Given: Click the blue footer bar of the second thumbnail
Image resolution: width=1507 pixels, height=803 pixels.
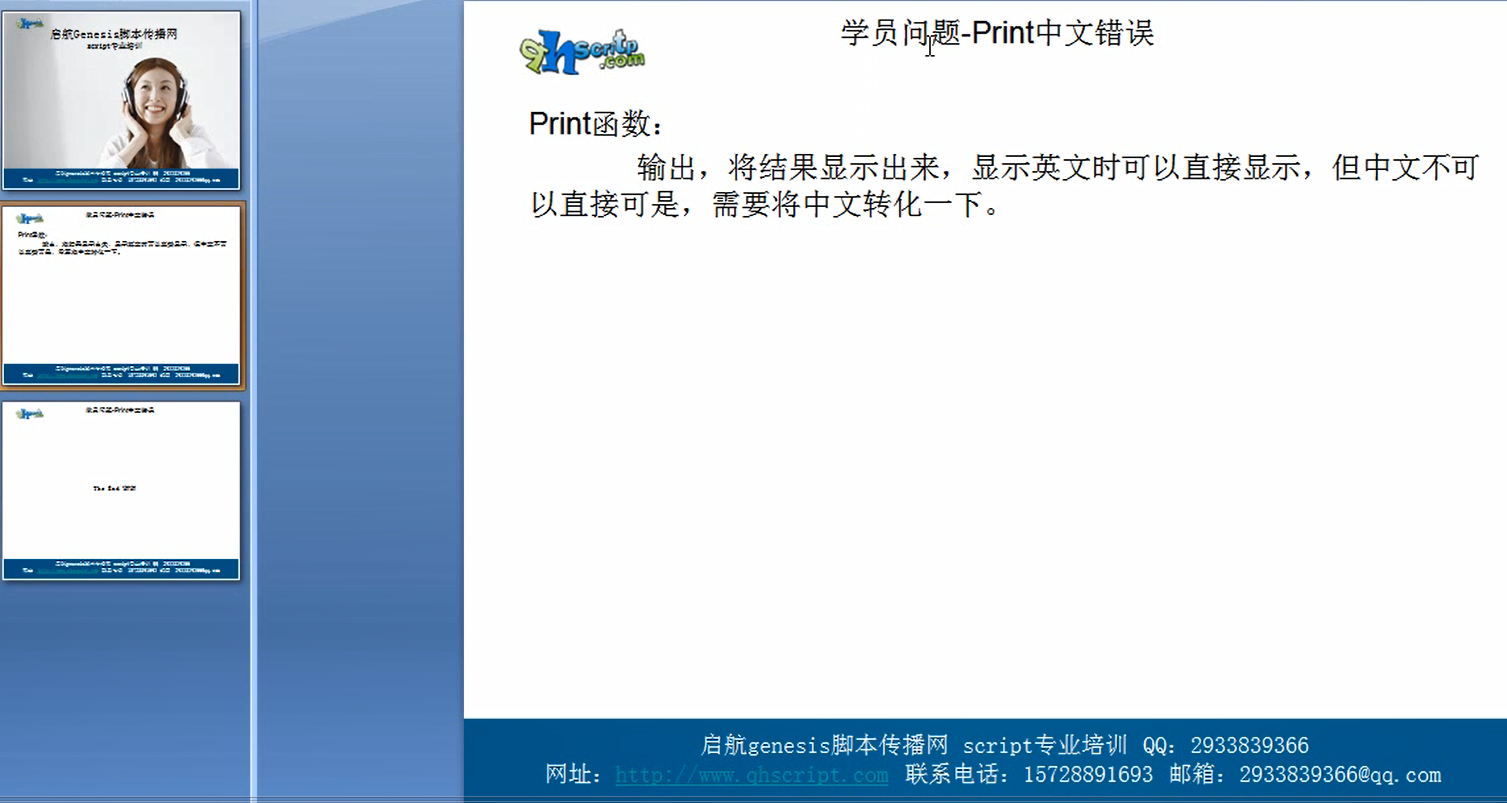Looking at the screenshot, I should coord(121,374).
